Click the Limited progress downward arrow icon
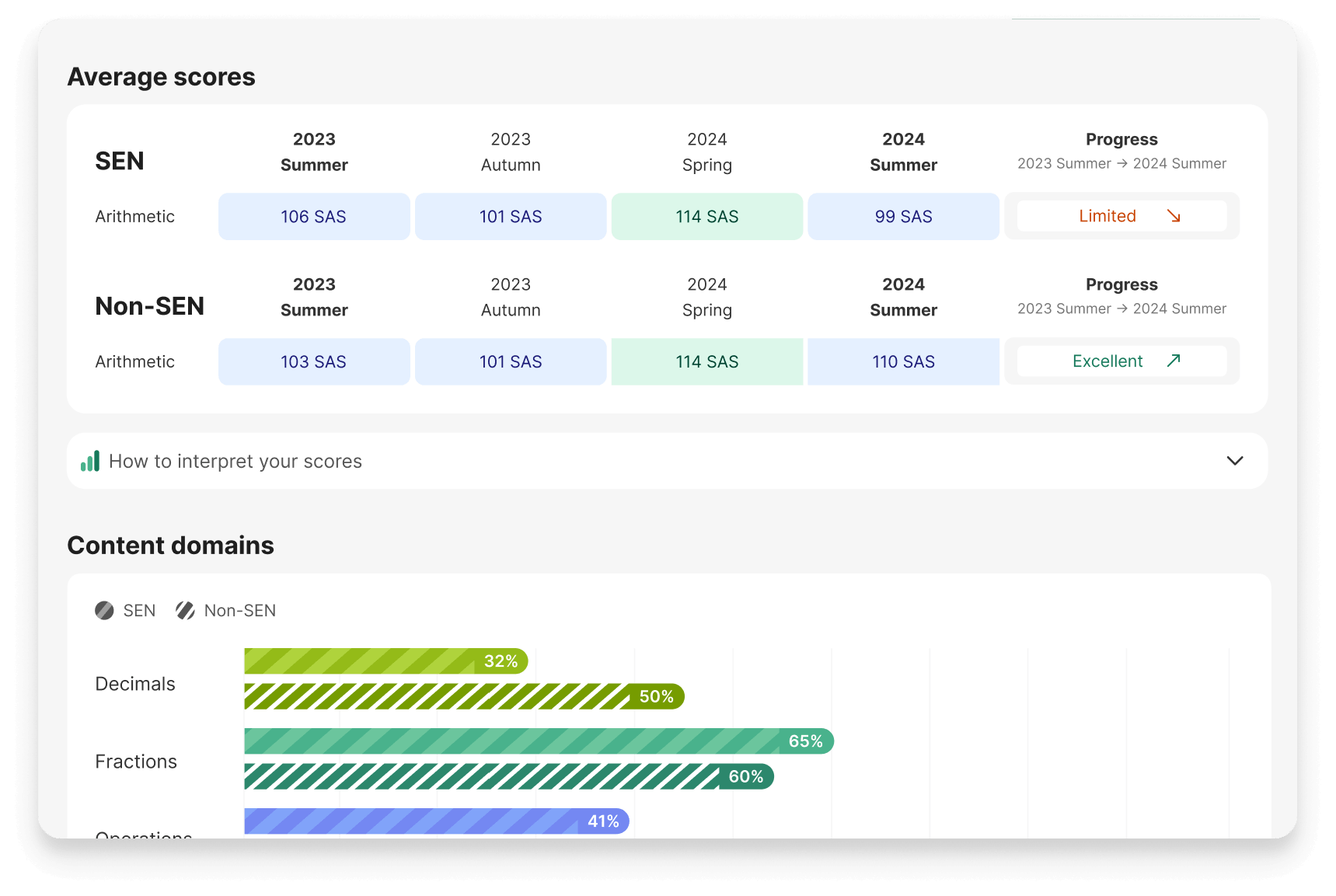The image size is (1336, 896). coord(1174,216)
